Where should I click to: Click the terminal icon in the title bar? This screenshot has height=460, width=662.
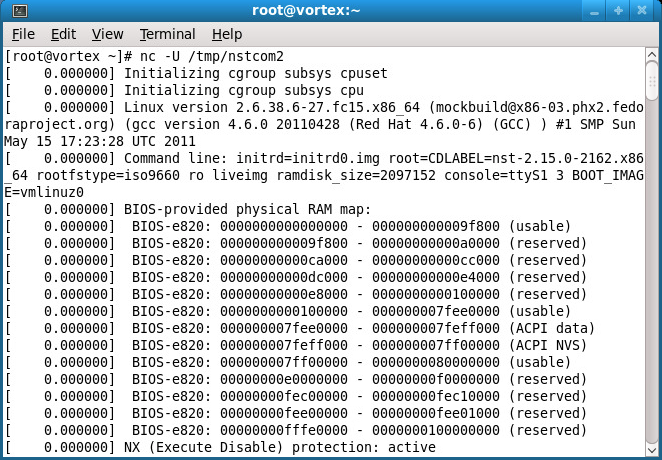click(x=20, y=11)
